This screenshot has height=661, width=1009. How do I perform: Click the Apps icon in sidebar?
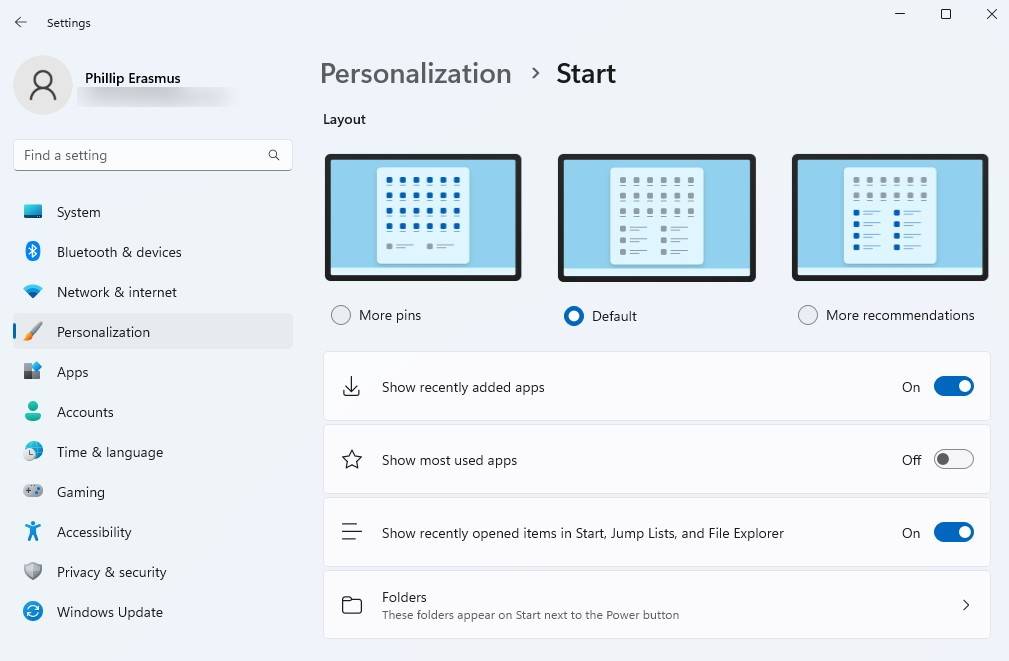pyautogui.click(x=33, y=371)
